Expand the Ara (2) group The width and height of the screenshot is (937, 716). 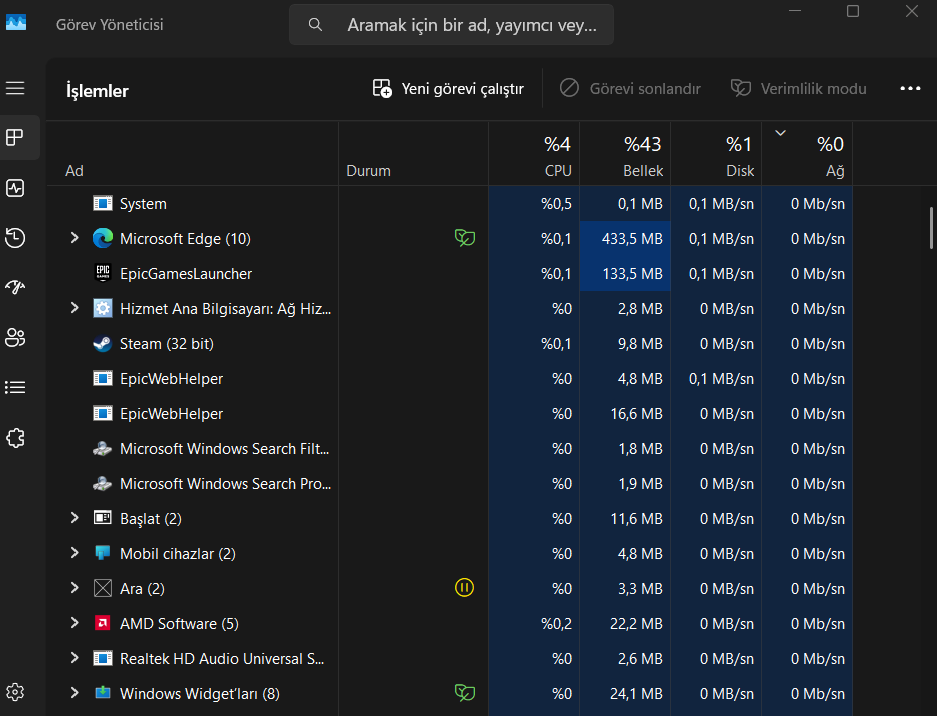coord(75,588)
